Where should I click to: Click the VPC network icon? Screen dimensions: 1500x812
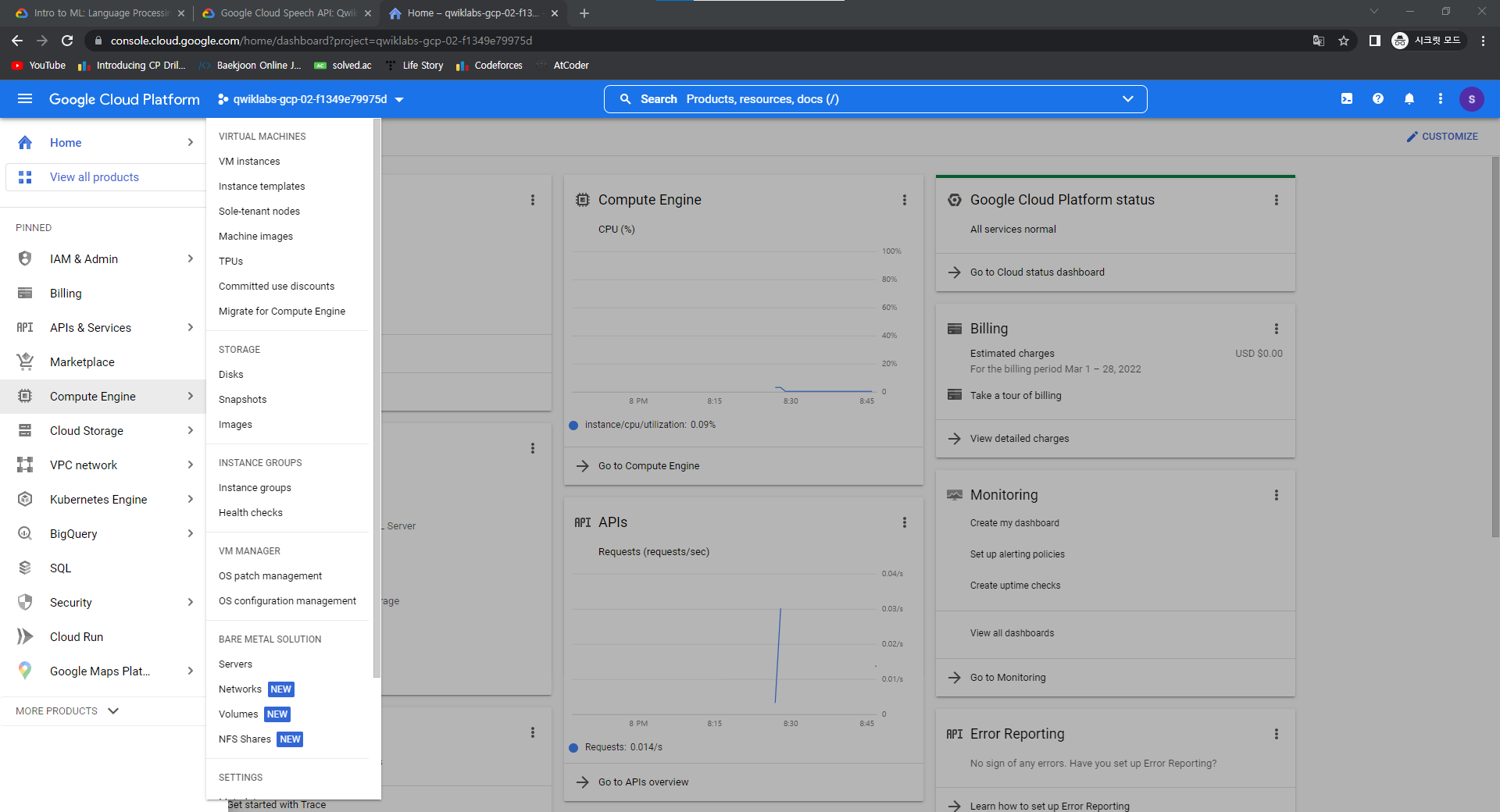(25, 465)
